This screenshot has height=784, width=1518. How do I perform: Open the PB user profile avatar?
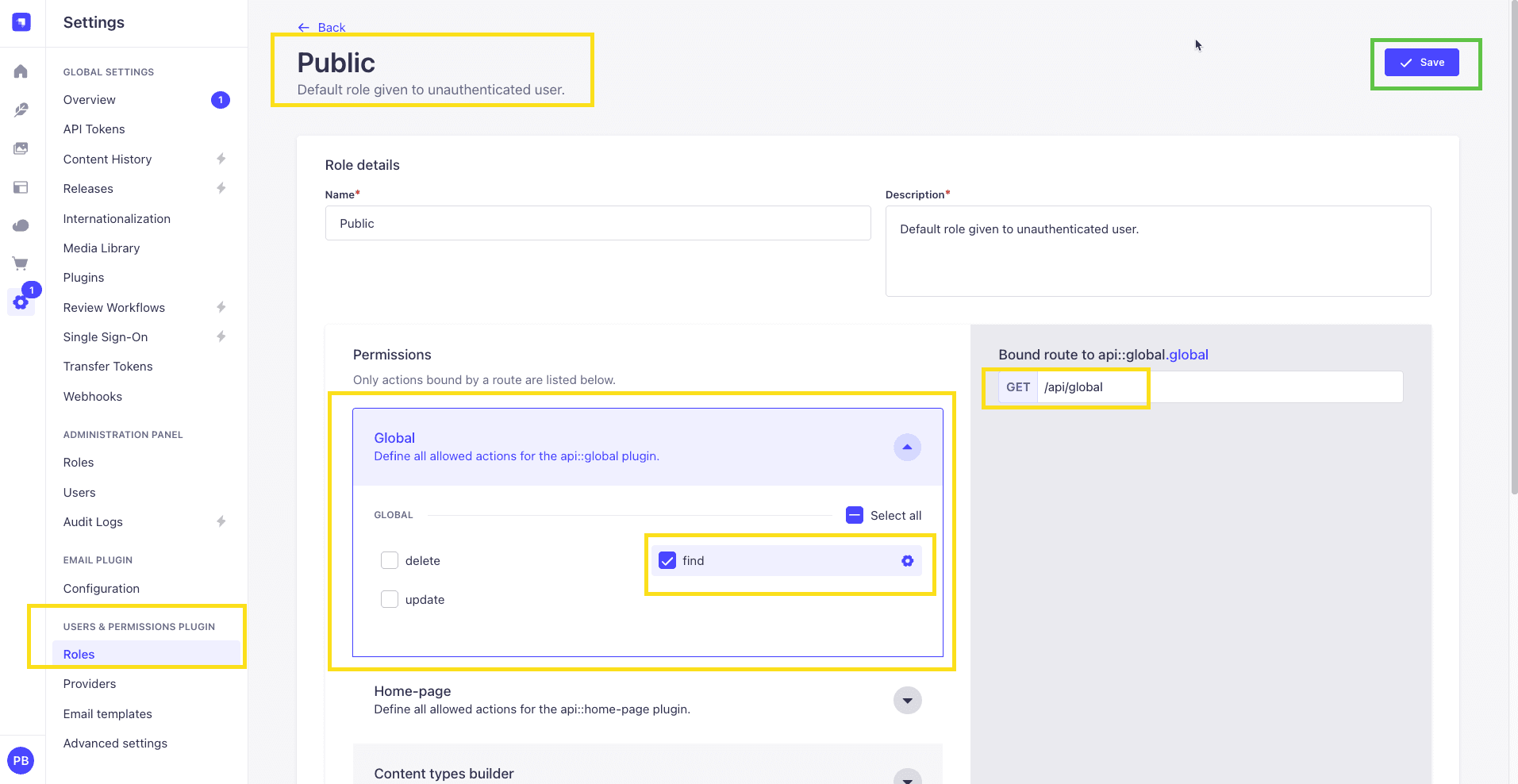point(21,761)
